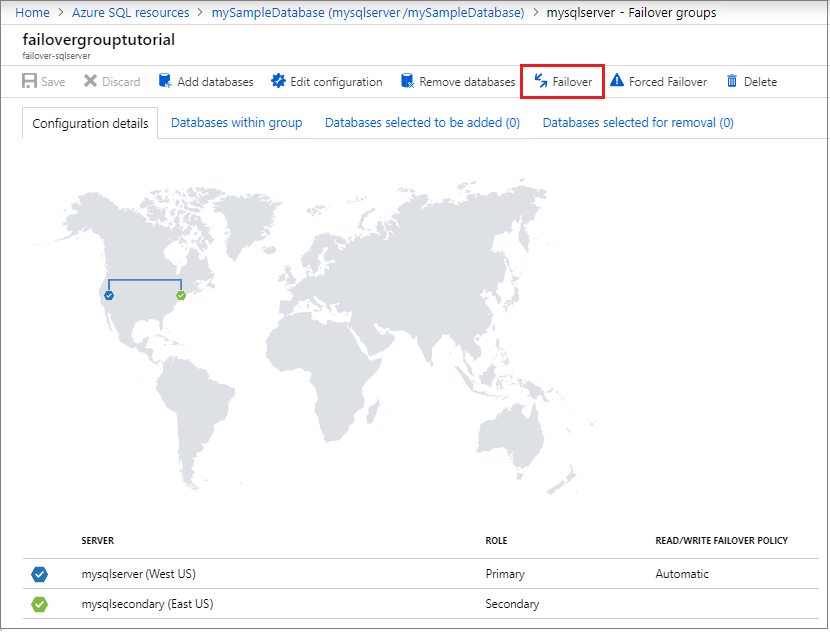Open the Configuration details tab
The width and height of the screenshot is (830, 632).
point(89,122)
